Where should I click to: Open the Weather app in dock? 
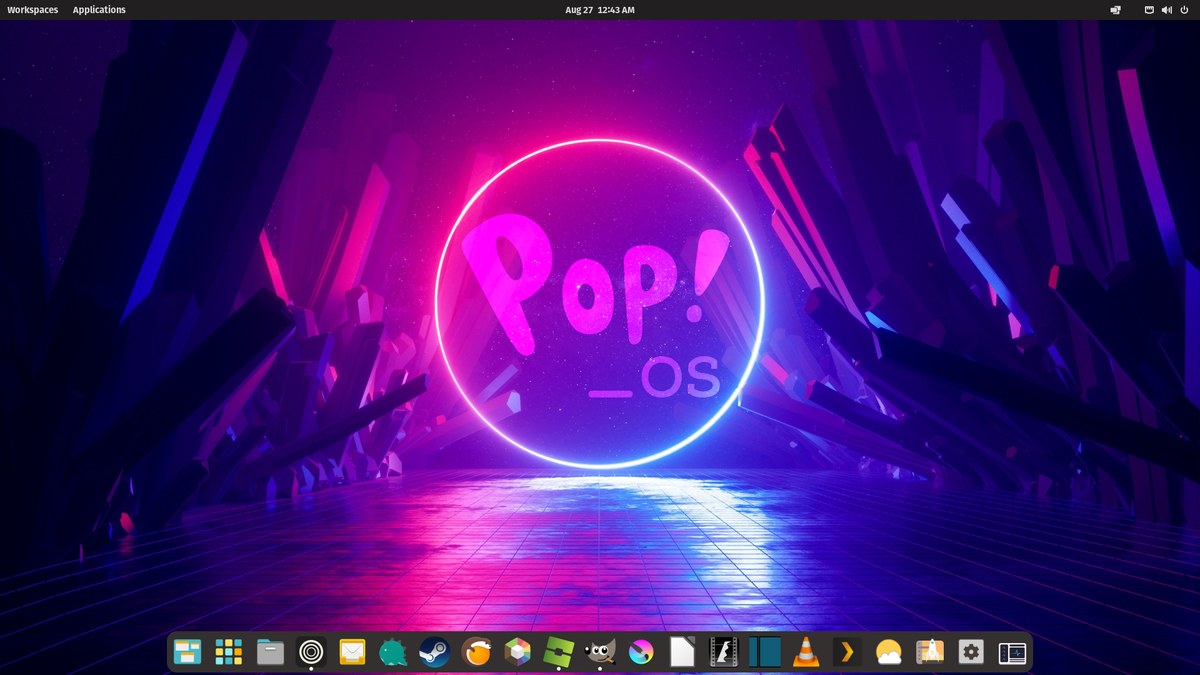click(x=888, y=653)
